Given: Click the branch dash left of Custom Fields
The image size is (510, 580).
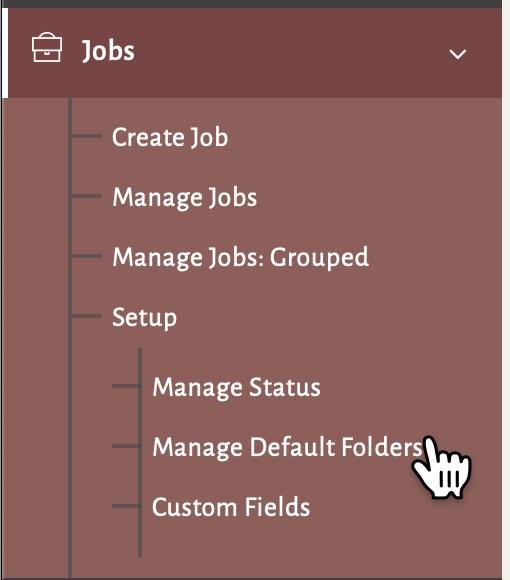Looking at the screenshot, I should pyautogui.click(x=125, y=506).
